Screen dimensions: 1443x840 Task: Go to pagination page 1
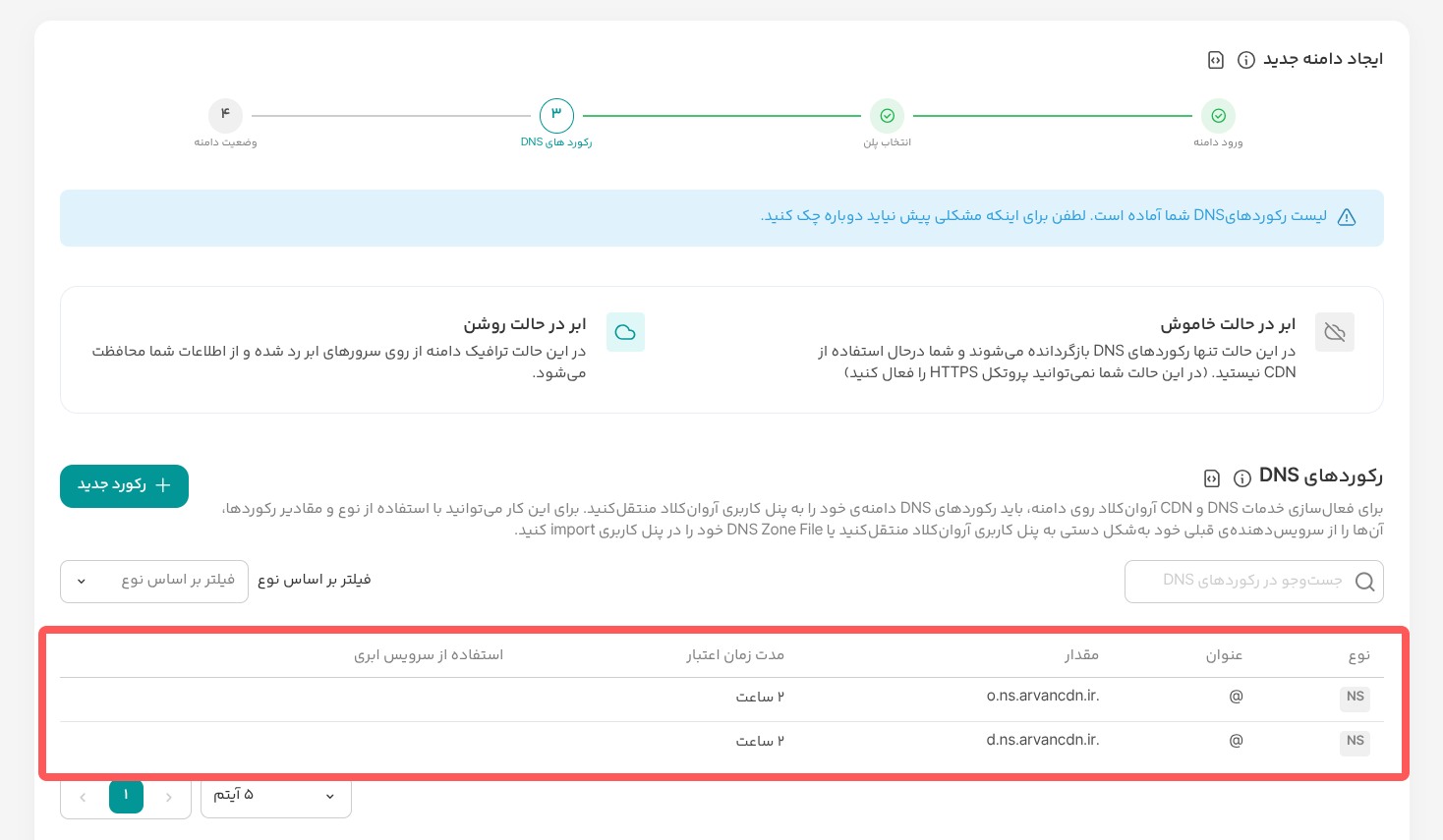click(x=126, y=796)
